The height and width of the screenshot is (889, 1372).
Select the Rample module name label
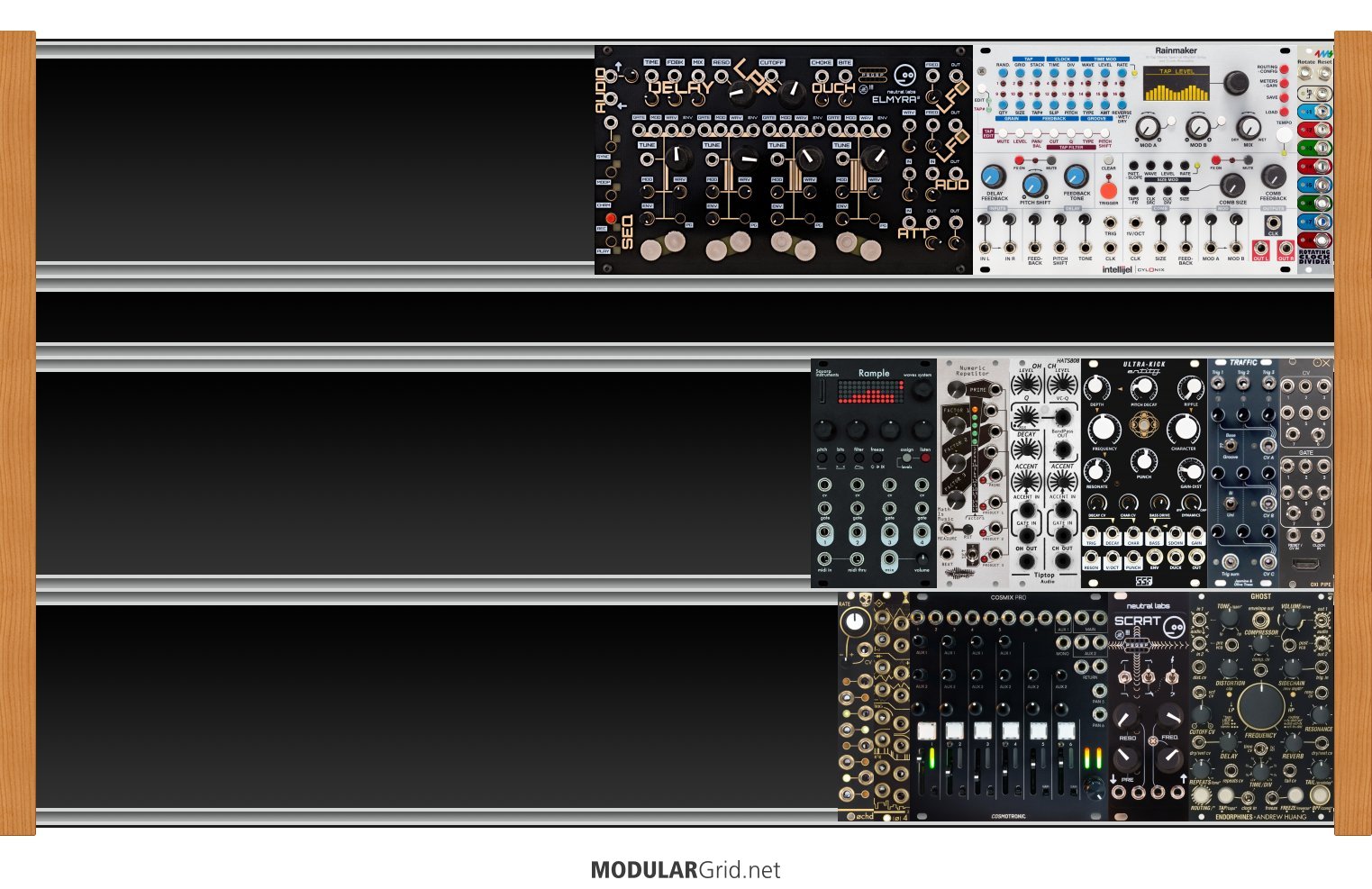[874, 373]
